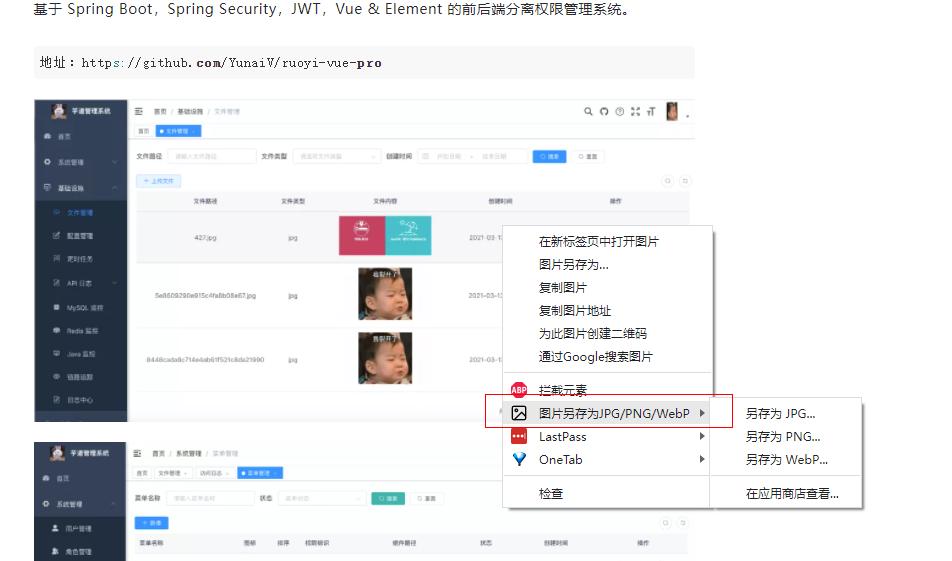The width and height of the screenshot is (952, 561).
Task: Click the help question-mark icon in upper header
Action: click(619, 112)
